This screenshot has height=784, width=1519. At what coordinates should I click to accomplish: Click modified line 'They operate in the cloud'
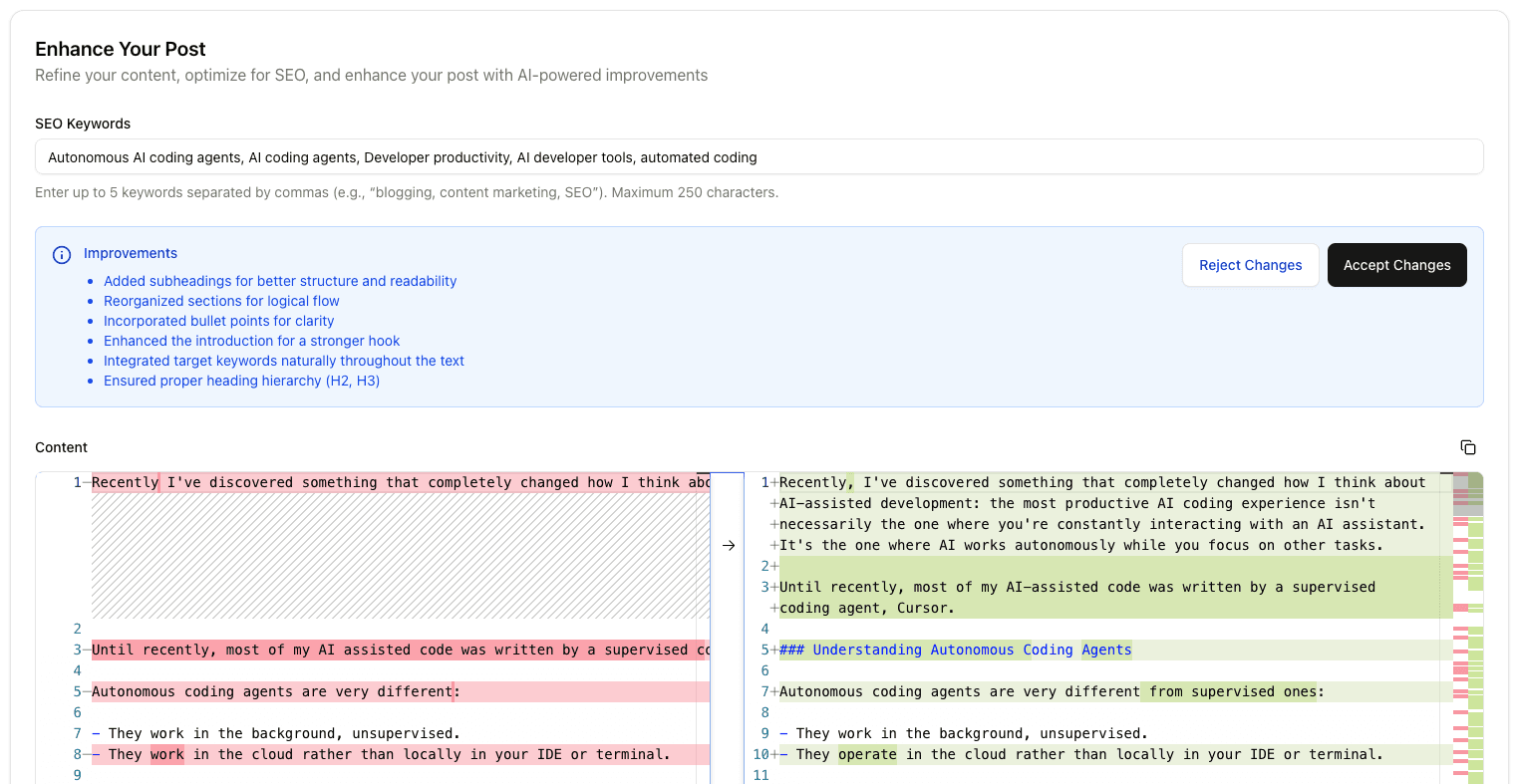point(1081,754)
